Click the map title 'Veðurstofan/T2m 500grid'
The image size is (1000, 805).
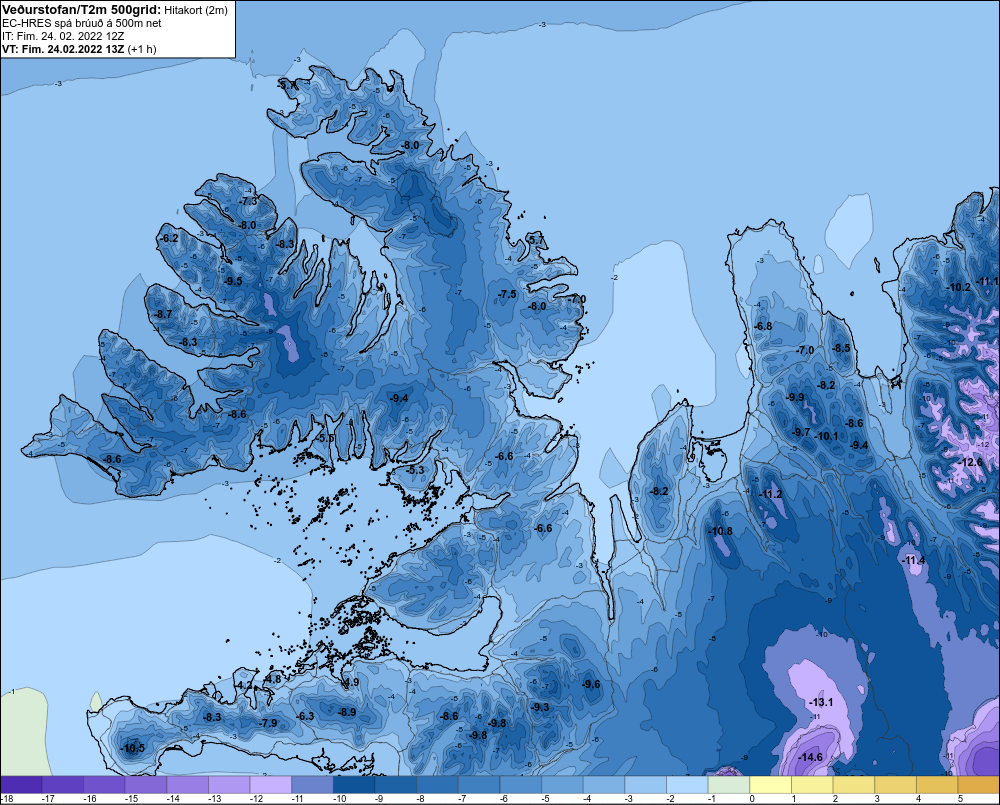[81, 9]
